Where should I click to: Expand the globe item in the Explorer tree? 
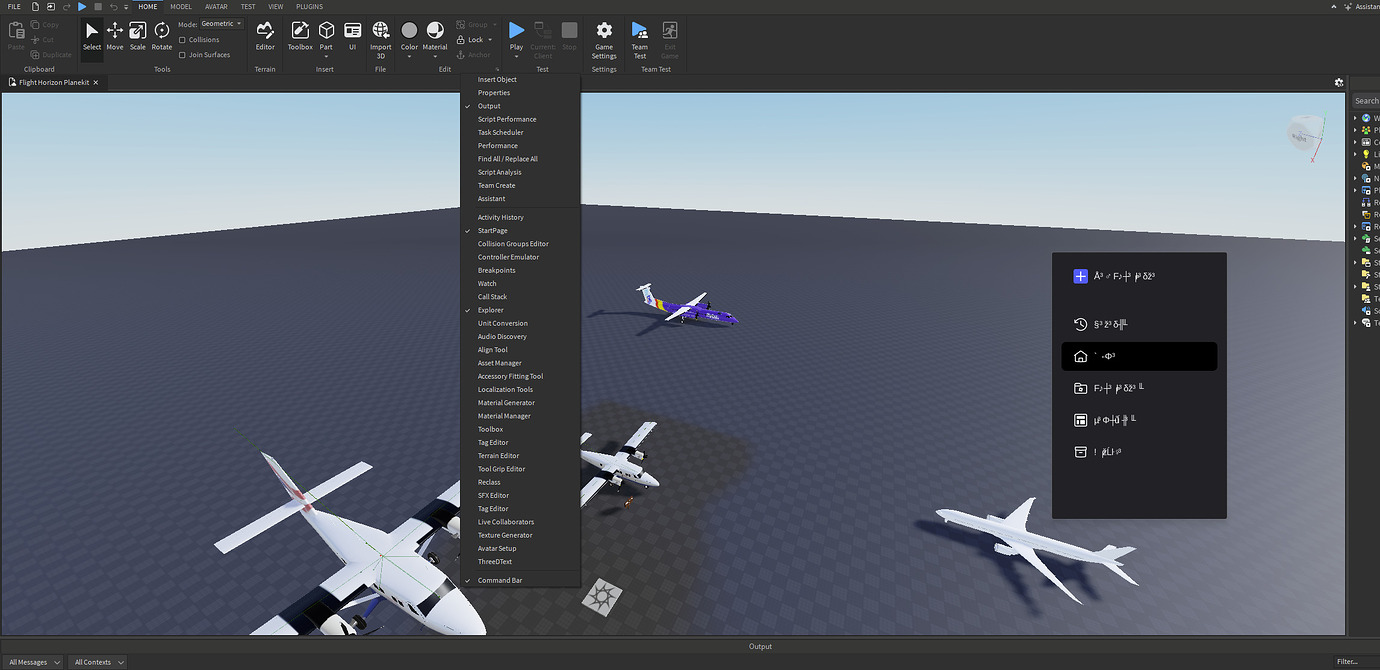pos(1356,118)
